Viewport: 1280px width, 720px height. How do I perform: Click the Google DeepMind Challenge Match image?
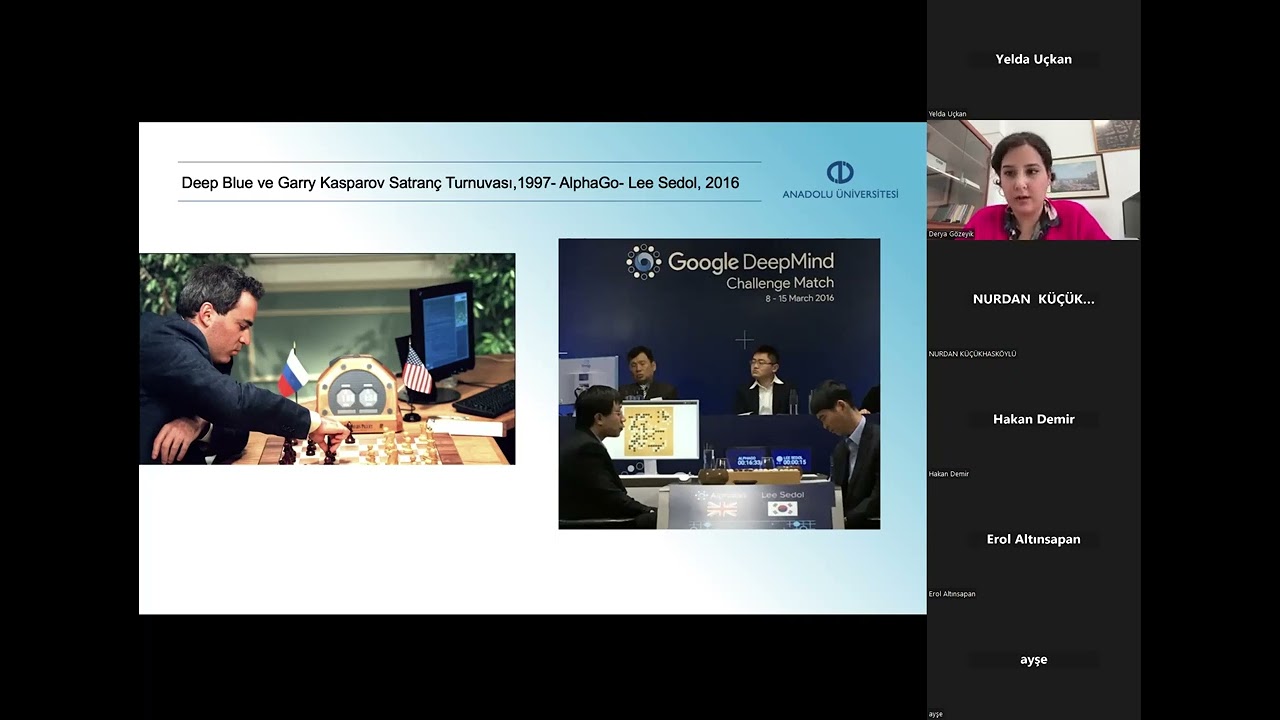click(719, 383)
